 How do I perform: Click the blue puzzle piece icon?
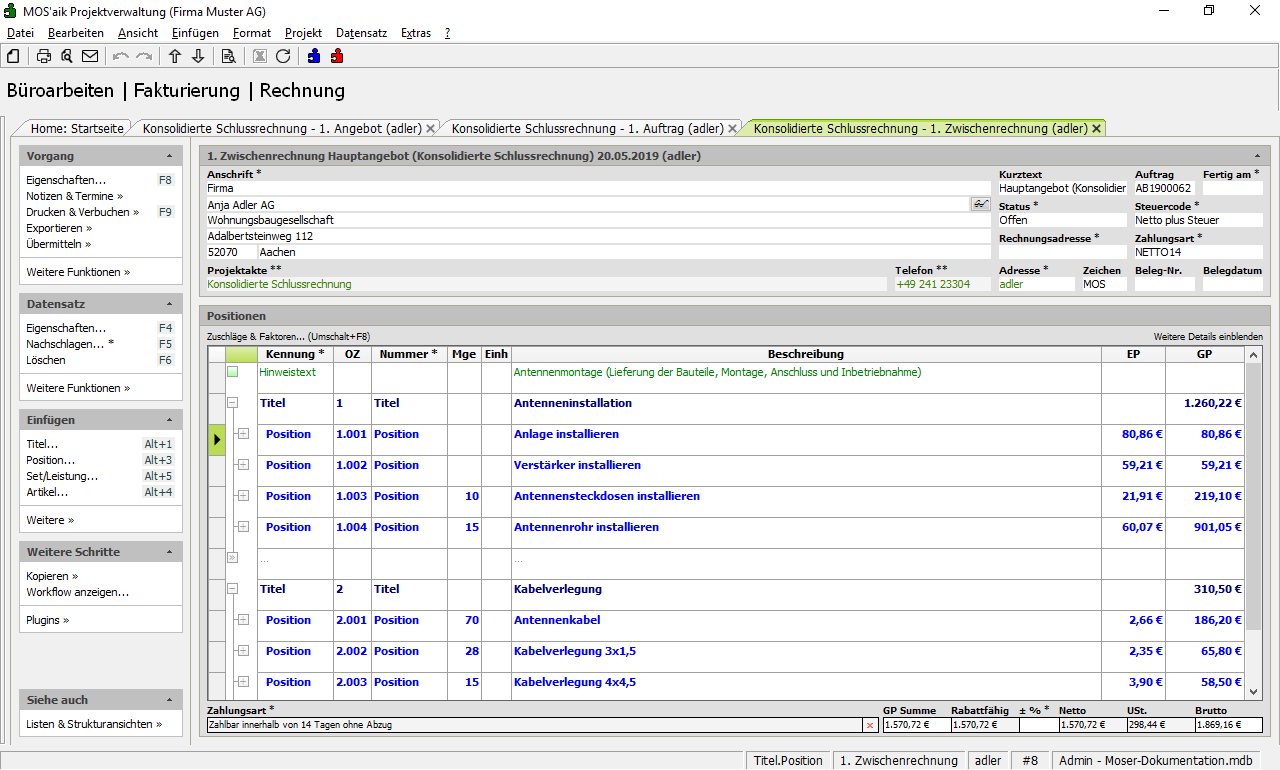click(x=314, y=56)
